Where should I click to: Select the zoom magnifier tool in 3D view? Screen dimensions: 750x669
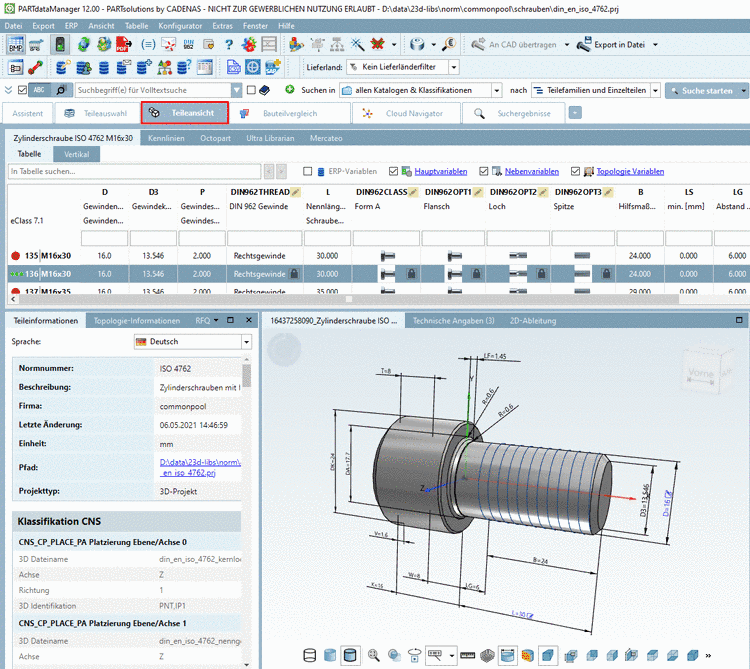pos(374,656)
